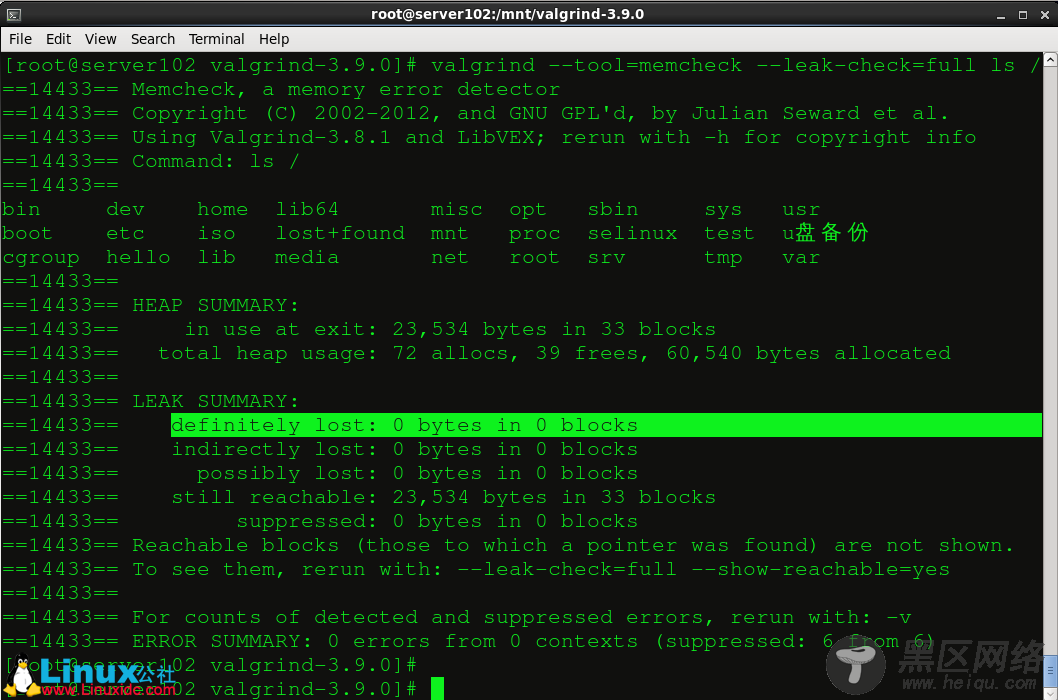The height and width of the screenshot is (700, 1058).
Task: Click the 'For counts of detected' line
Action: [522, 618]
